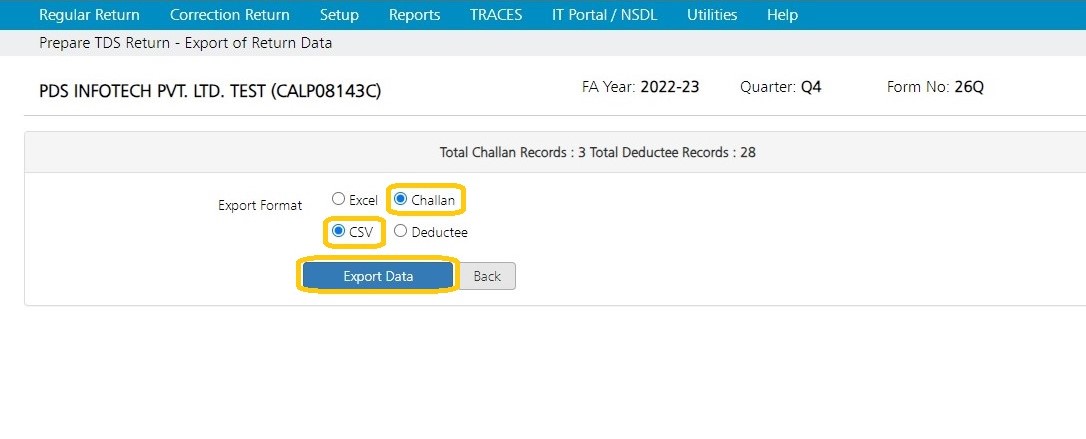Click the Quarter Q4 value
This screenshot has height=439, width=1086.
click(811, 87)
